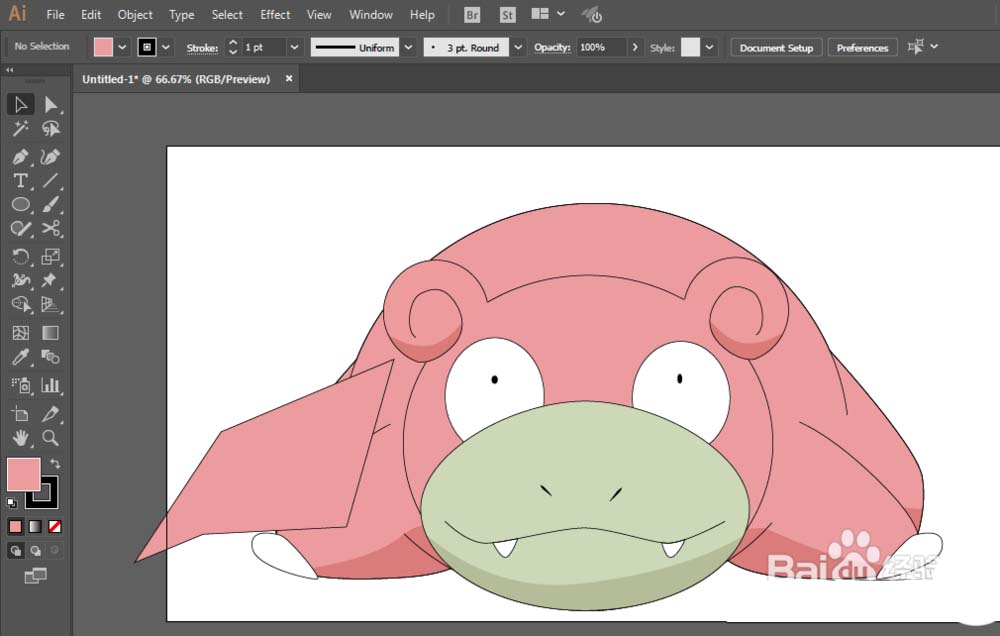Select the Mesh tool
The image size is (1000, 636).
[20, 333]
